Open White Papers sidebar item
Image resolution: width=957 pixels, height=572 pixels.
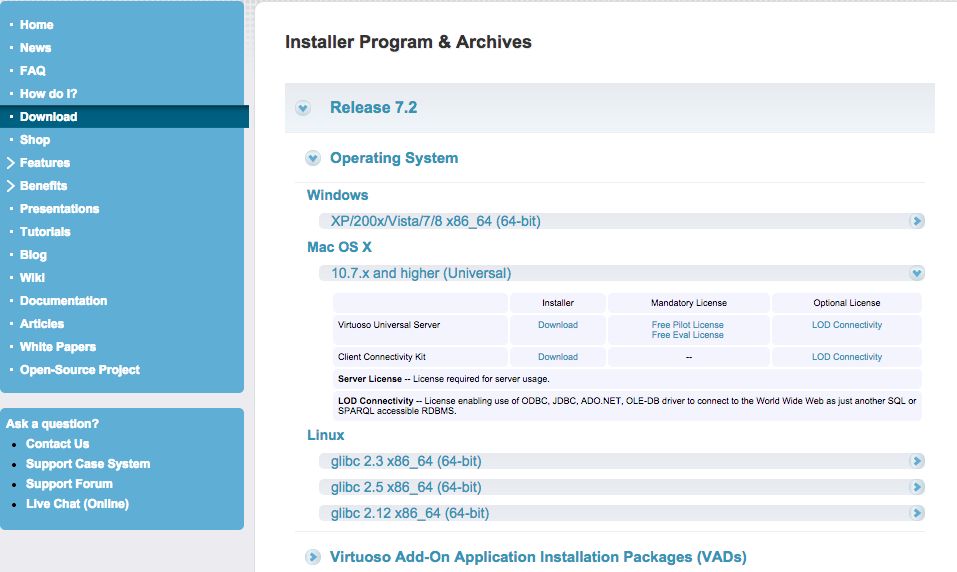[x=58, y=347]
